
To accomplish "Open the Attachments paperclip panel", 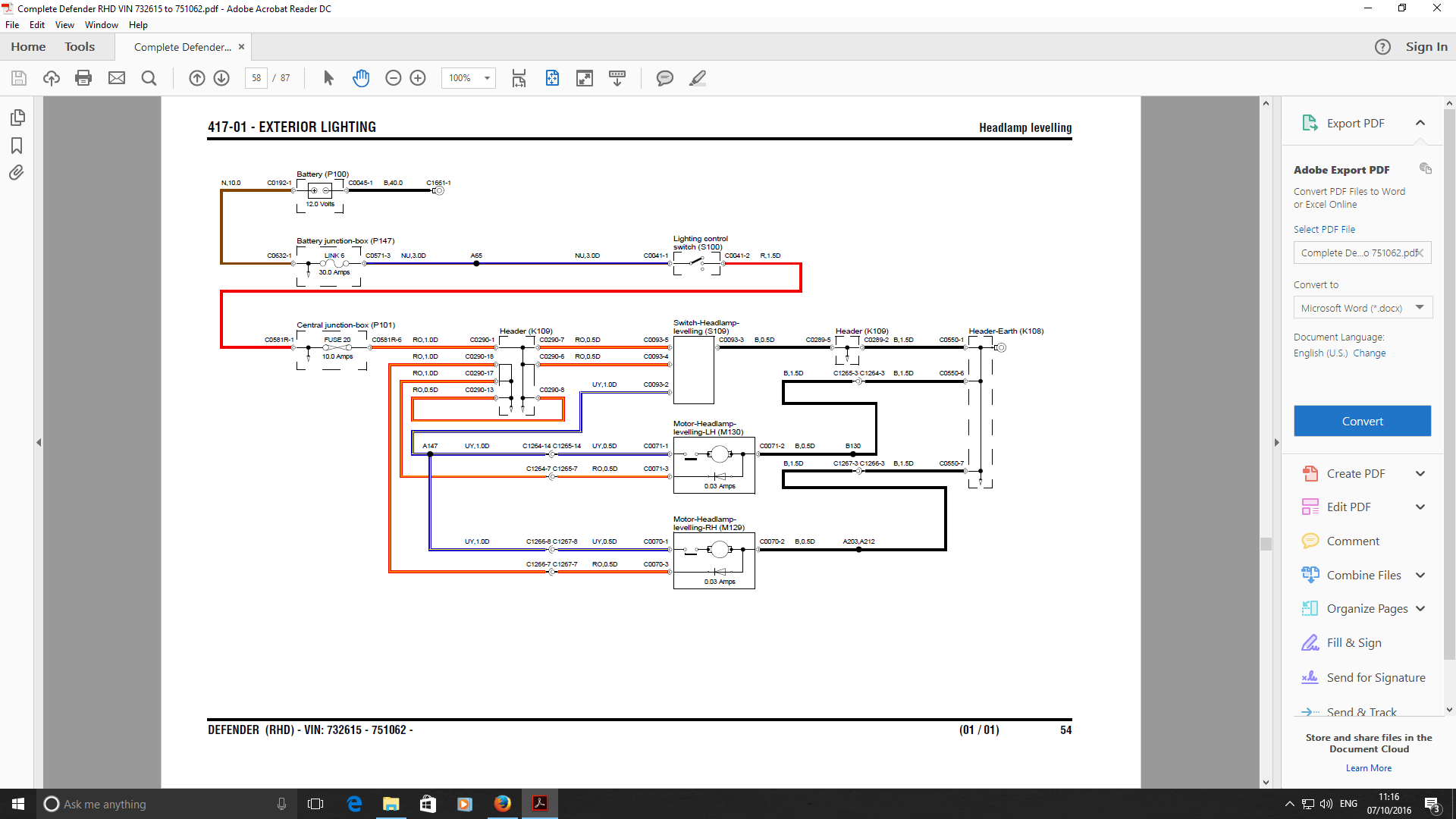I will click(x=17, y=173).
